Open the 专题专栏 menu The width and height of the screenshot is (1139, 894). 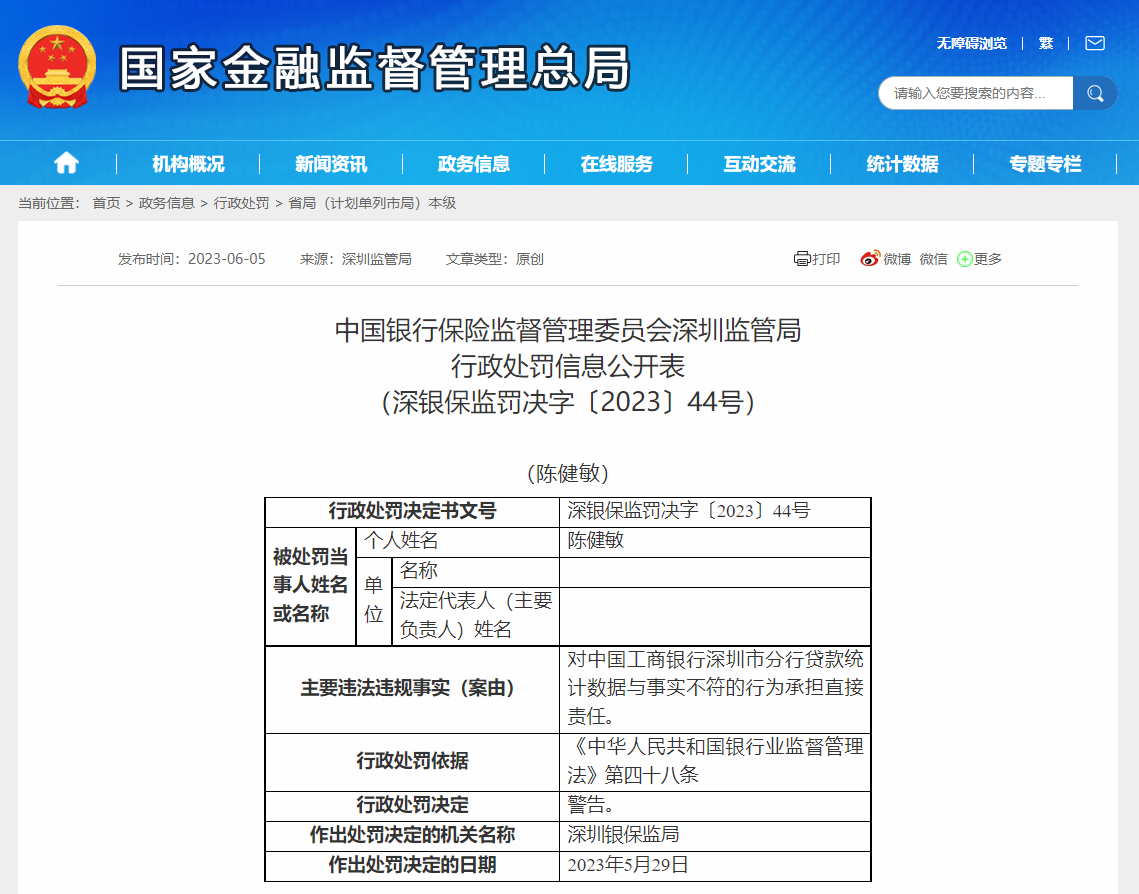[1045, 164]
